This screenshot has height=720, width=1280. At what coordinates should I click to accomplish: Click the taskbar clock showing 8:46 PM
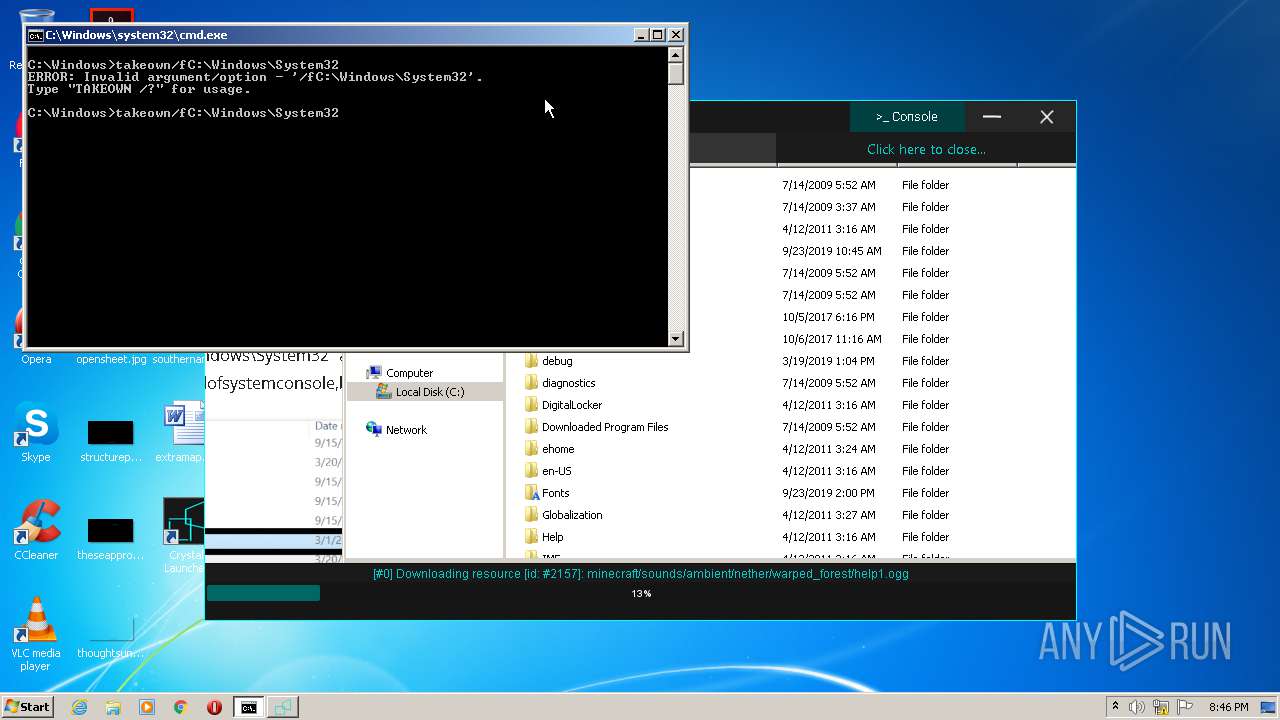tap(1228, 707)
